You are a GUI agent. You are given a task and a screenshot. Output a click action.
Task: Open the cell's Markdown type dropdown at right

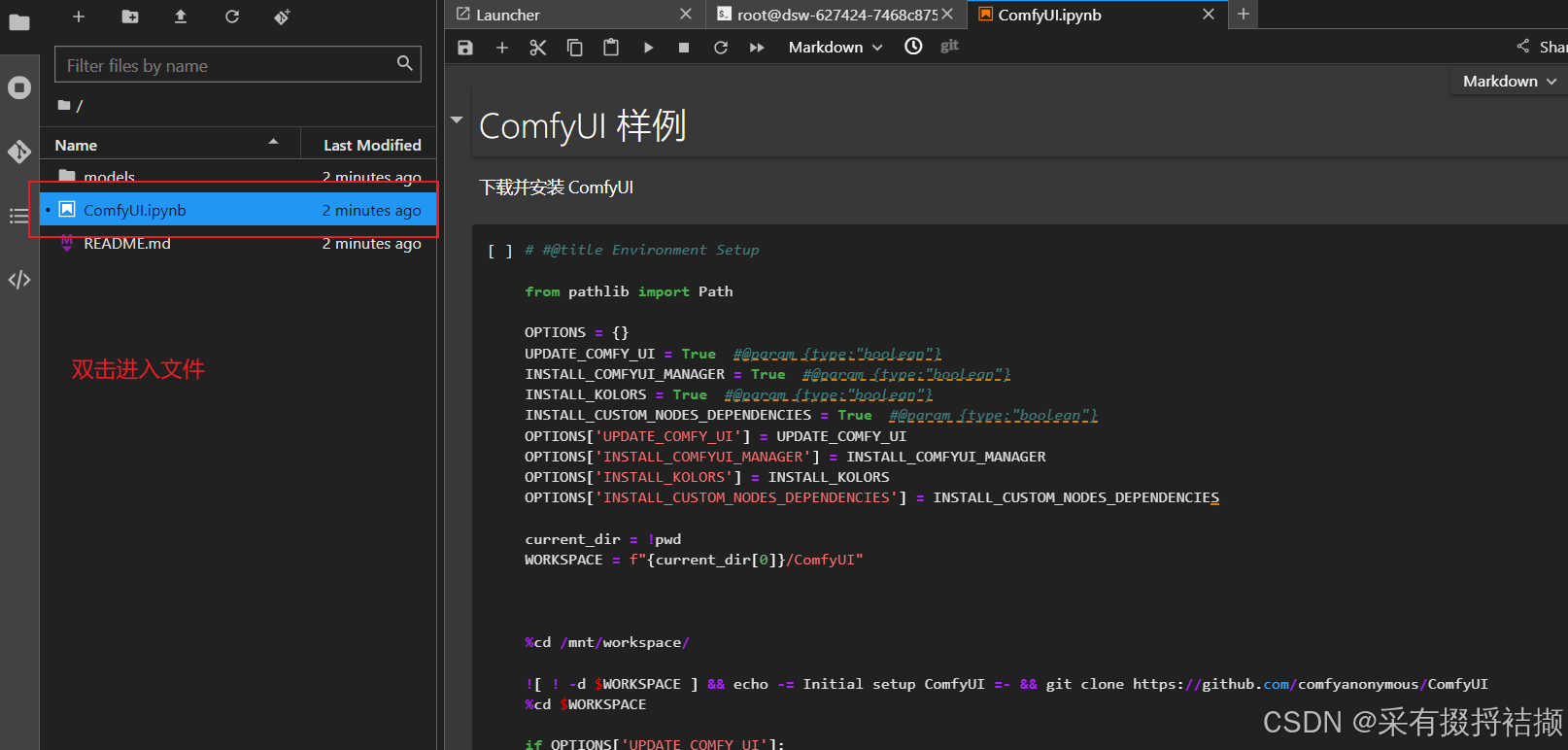(1510, 82)
